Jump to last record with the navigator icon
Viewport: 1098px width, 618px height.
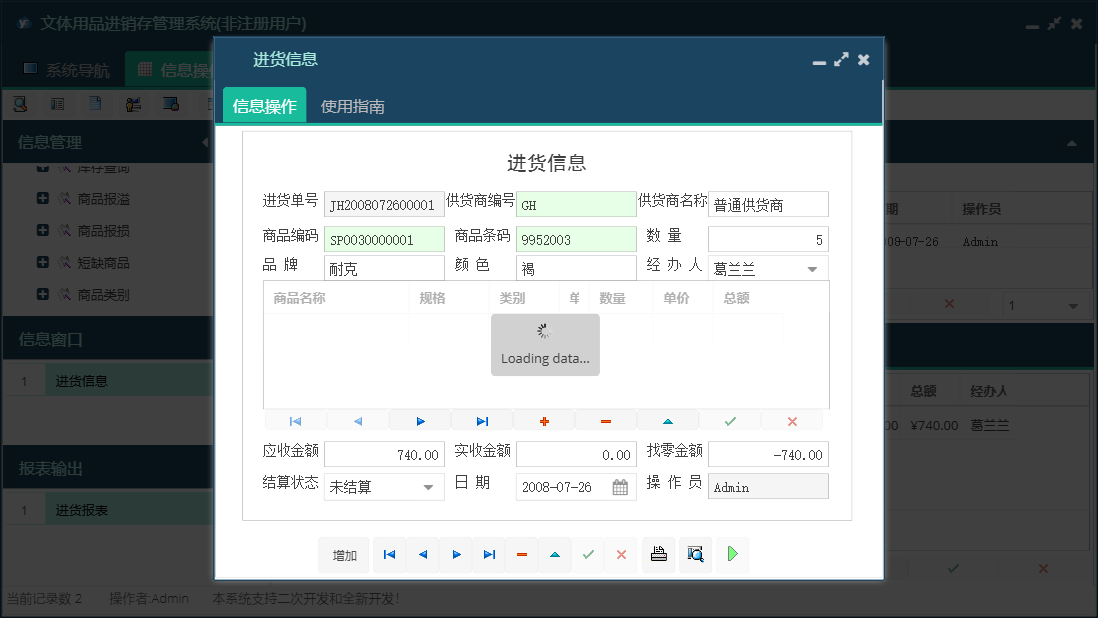point(483,420)
